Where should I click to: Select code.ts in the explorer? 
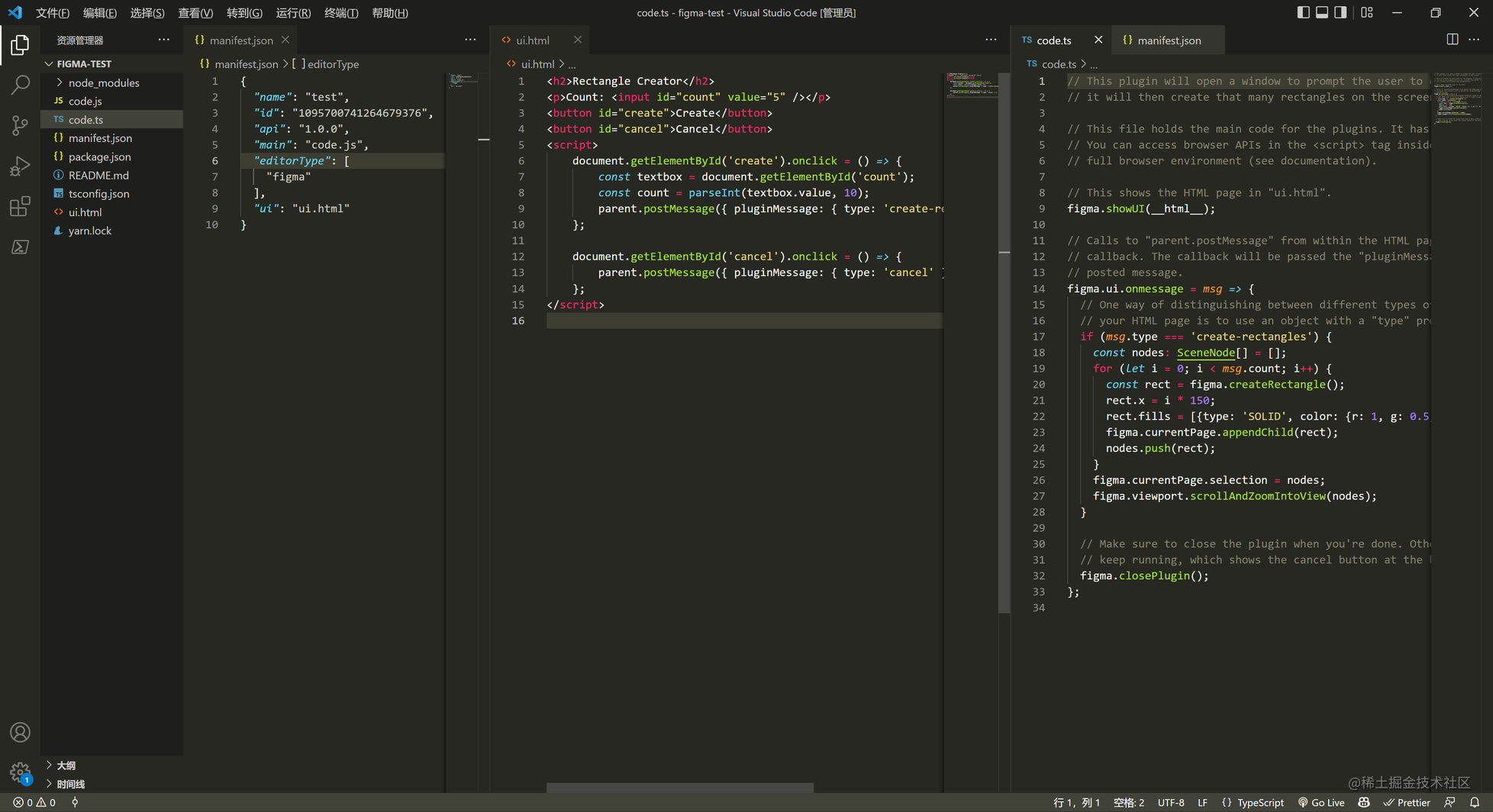(111, 119)
